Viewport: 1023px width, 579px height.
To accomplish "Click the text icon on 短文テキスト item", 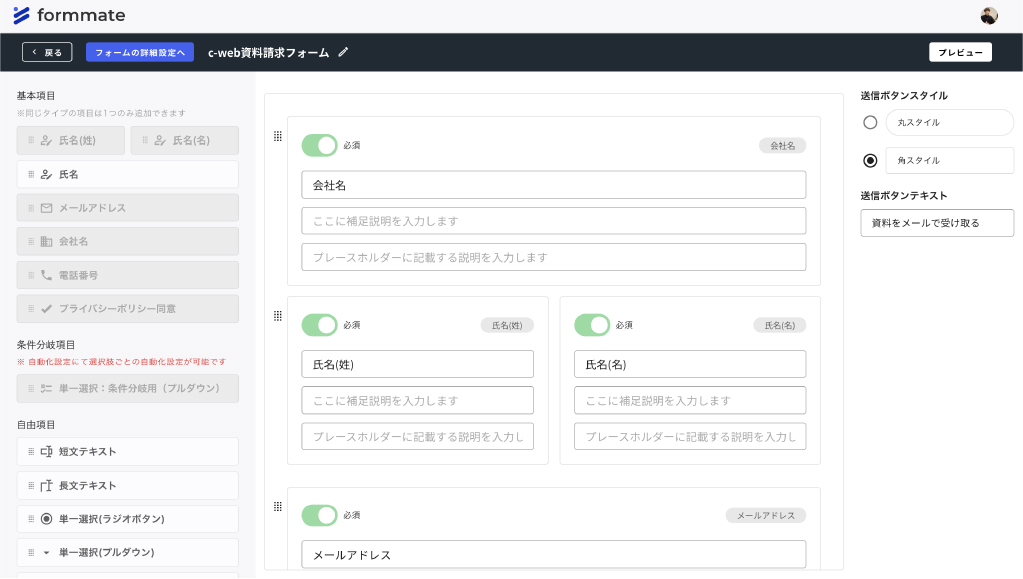I will pyautogui.click(x=46, y=452).
